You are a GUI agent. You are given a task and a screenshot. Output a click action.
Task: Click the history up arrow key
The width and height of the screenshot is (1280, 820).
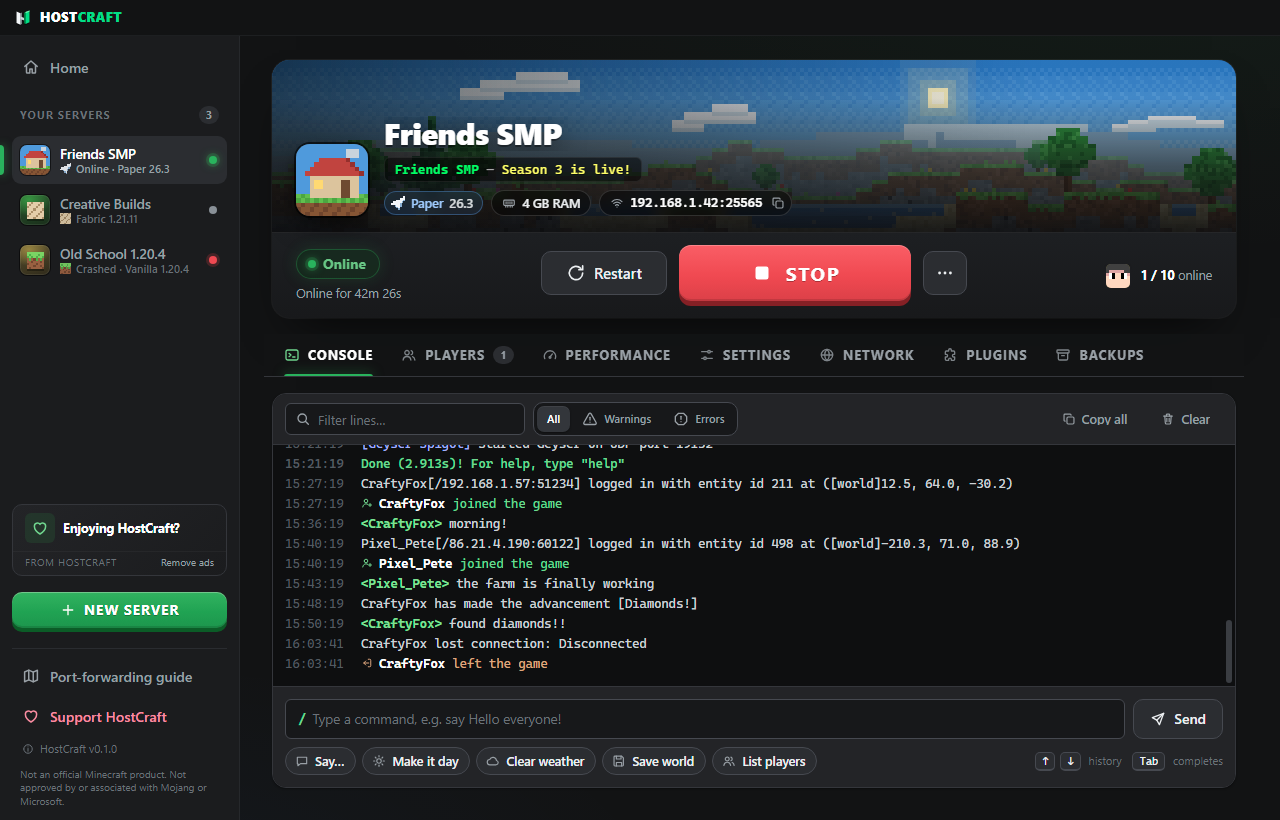coord(1046,761)
